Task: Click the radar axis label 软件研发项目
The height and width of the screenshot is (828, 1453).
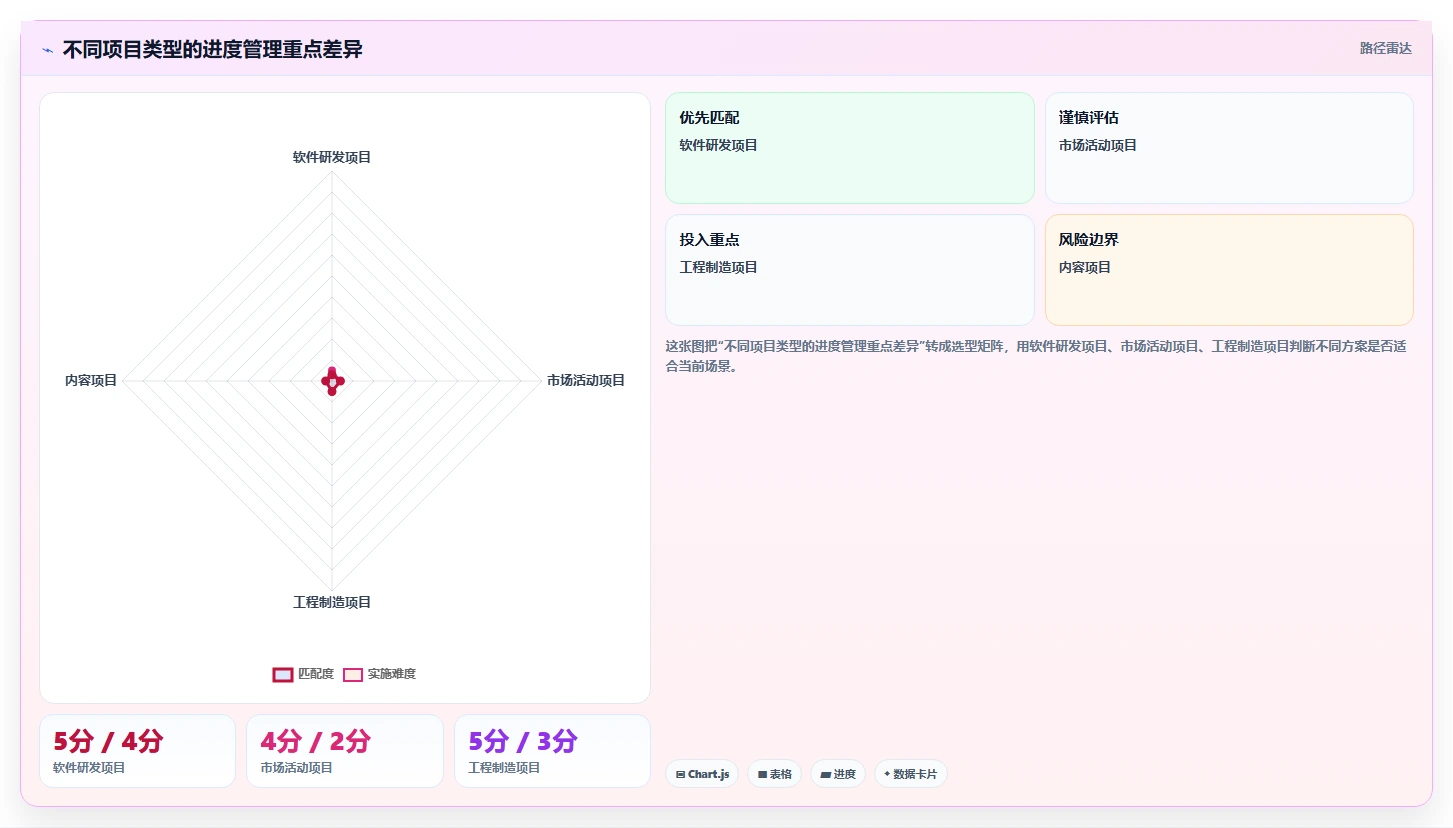Action: [332, 157]
